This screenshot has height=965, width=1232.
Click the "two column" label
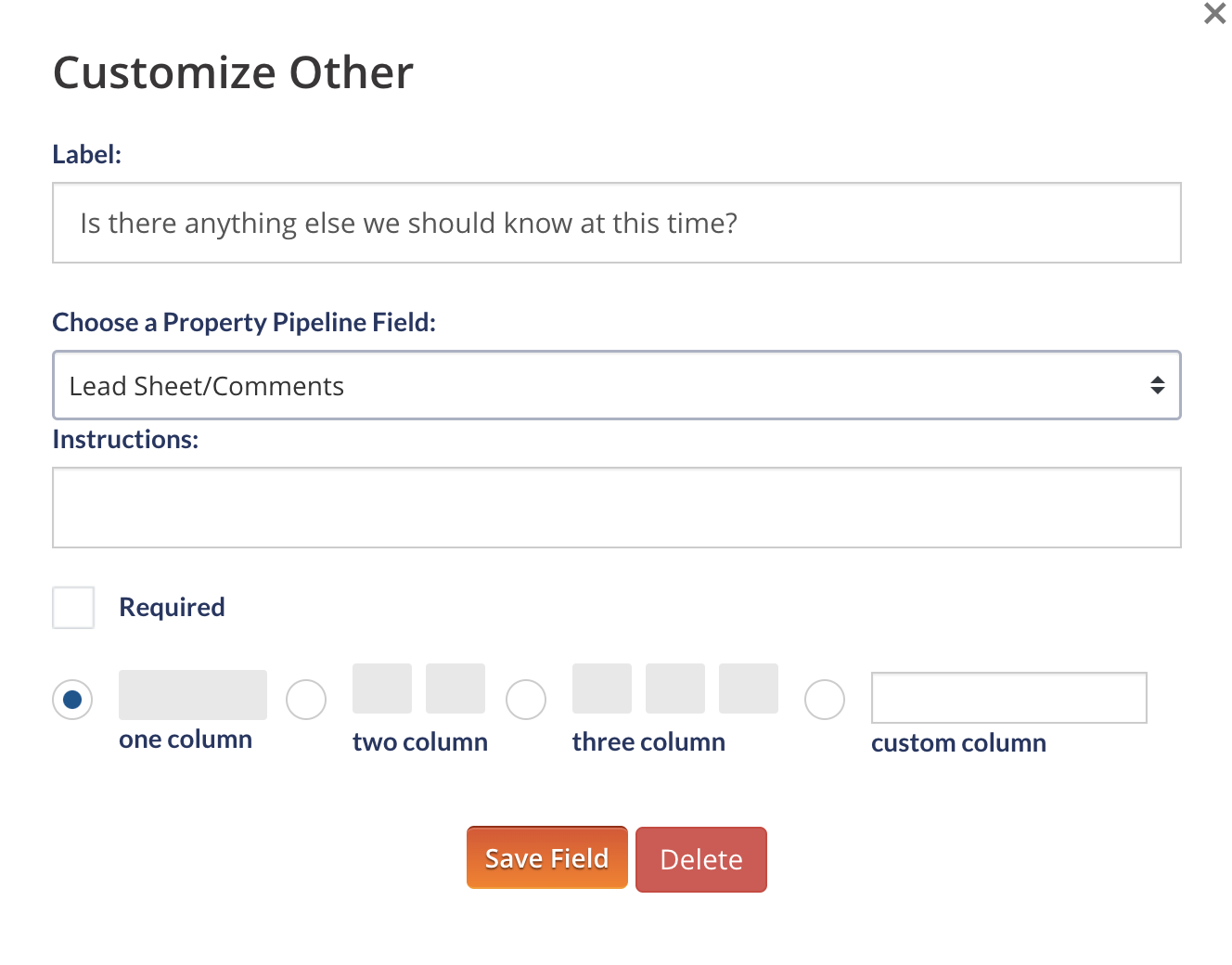point(419,742)
